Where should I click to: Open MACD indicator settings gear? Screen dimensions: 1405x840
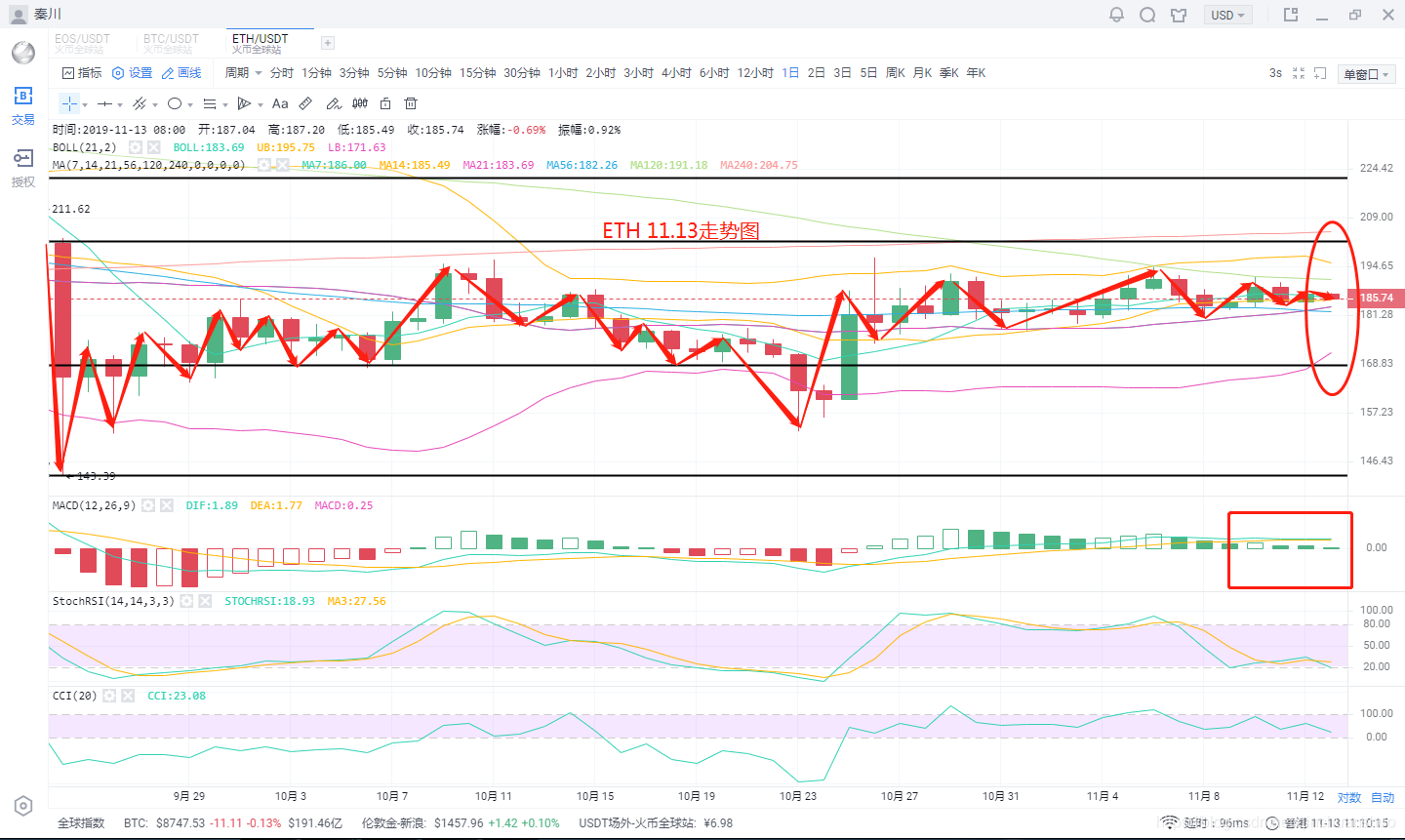coord(148,505)
